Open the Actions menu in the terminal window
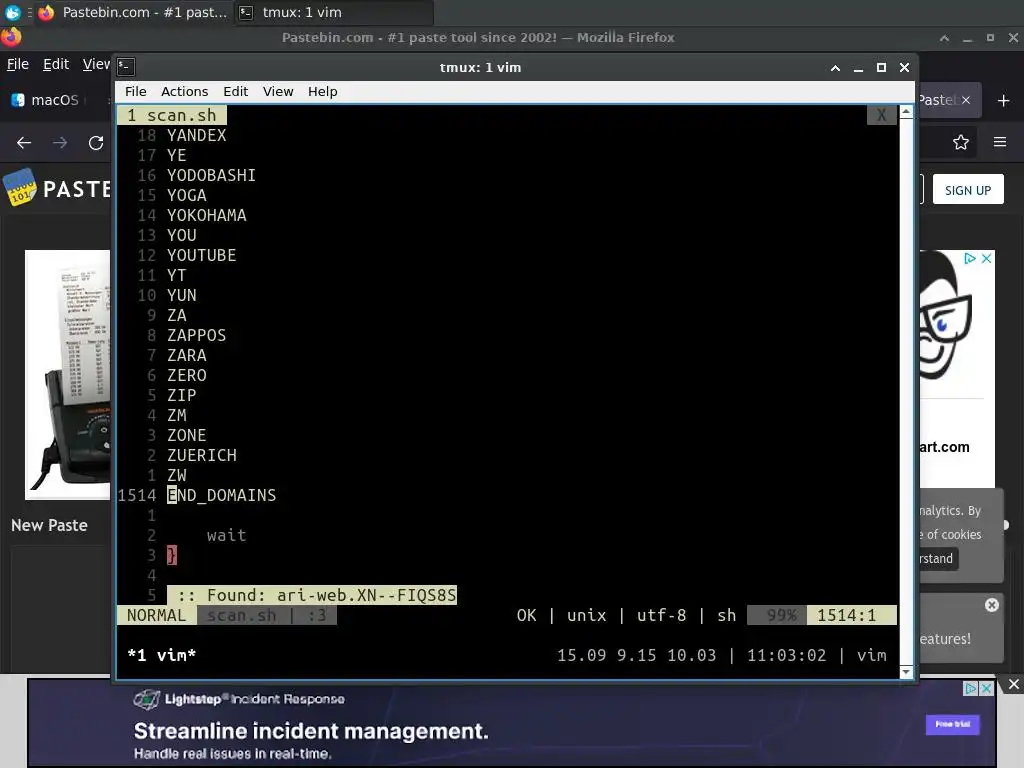 184,91
